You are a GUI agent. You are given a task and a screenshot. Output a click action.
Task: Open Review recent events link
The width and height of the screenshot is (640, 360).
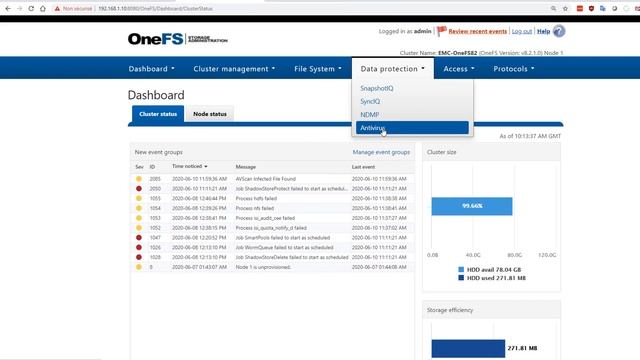pyautogui.click(x=478, y=31)
